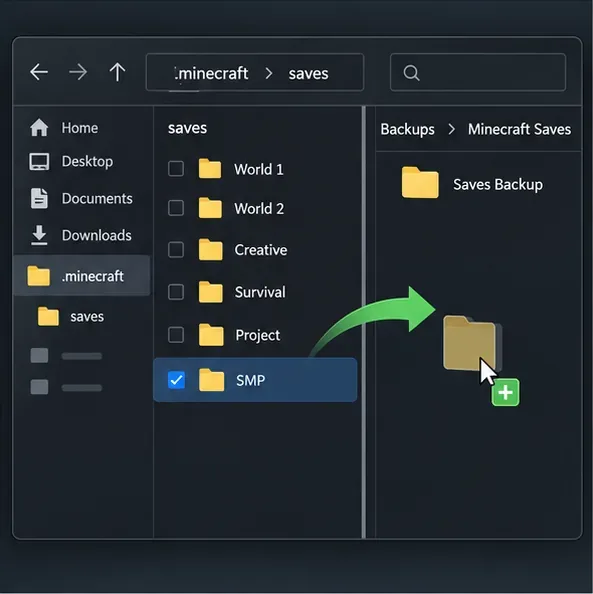The image size is (593, 594).
Task: Click the Survival folder icon
Action: click(x=211, y=292)
